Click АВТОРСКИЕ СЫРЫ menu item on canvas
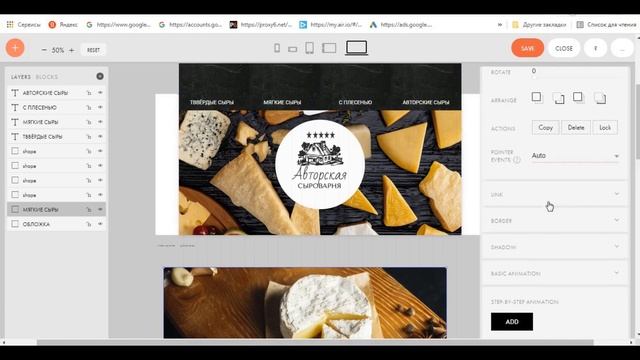The image size is (640, 360). (426, 102)
